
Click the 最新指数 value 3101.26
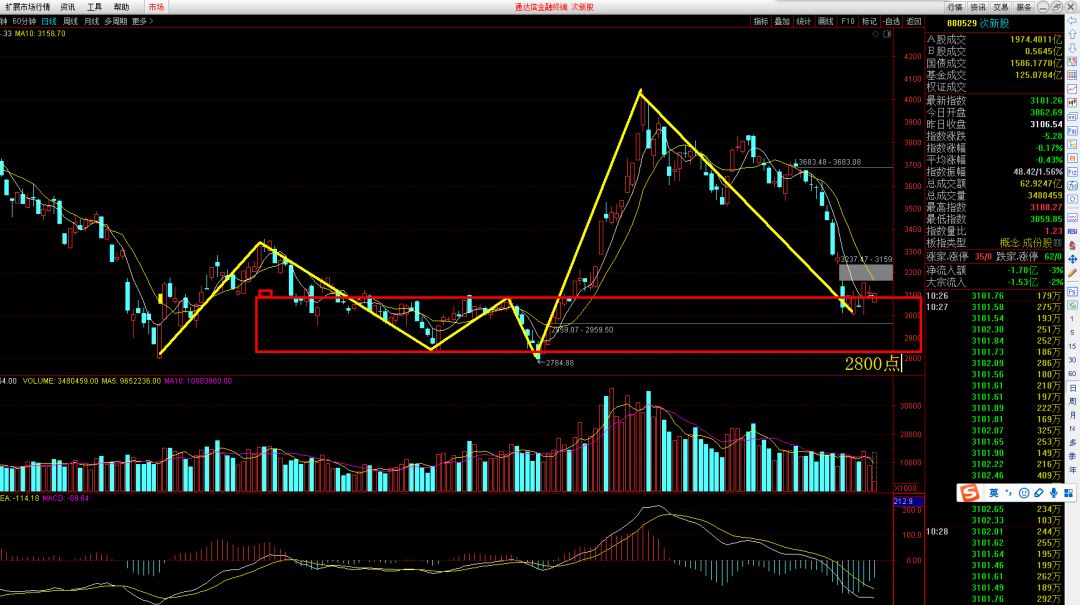click(x=1046, y=101)
